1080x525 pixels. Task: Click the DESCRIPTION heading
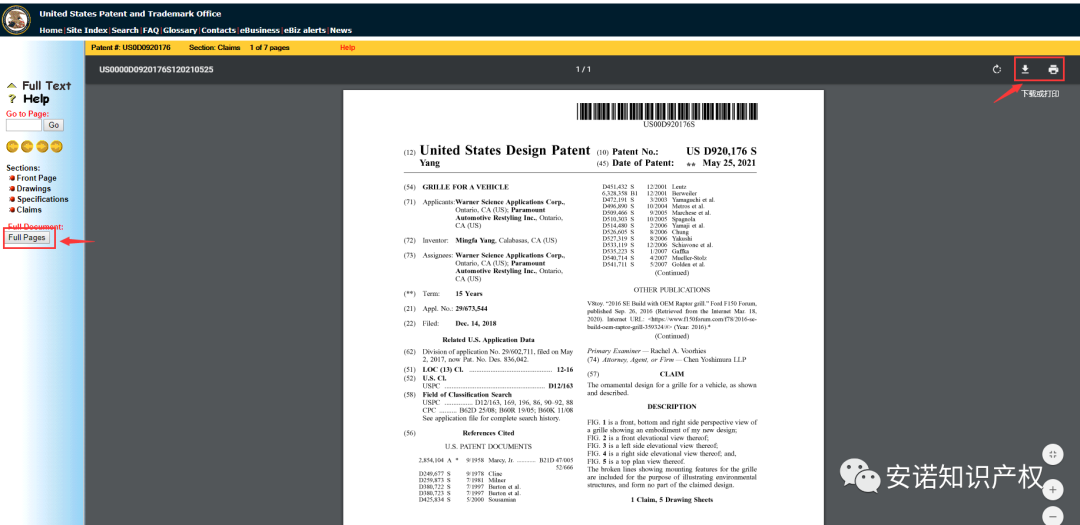[x=672, y=406]
